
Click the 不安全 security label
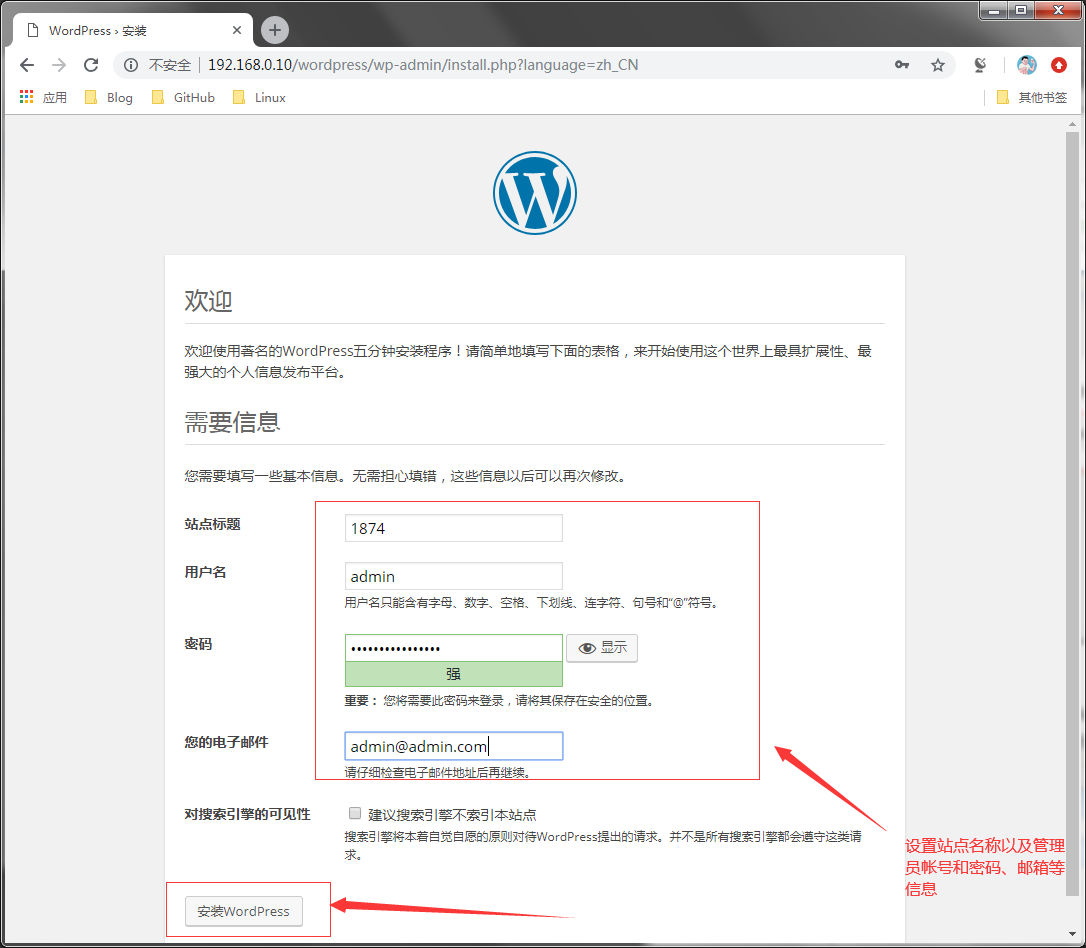(x=170, y=65)
